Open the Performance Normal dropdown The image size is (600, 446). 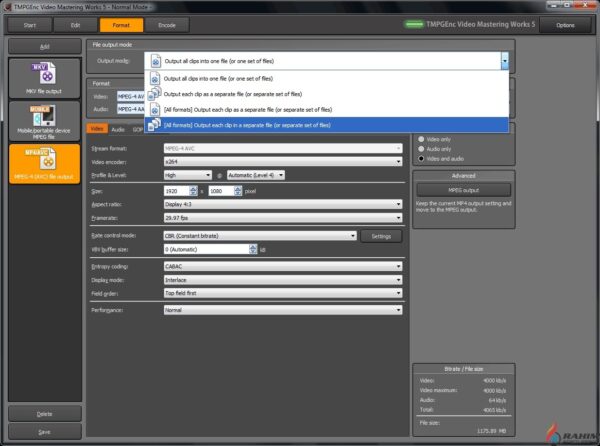(x=283, y=310)
